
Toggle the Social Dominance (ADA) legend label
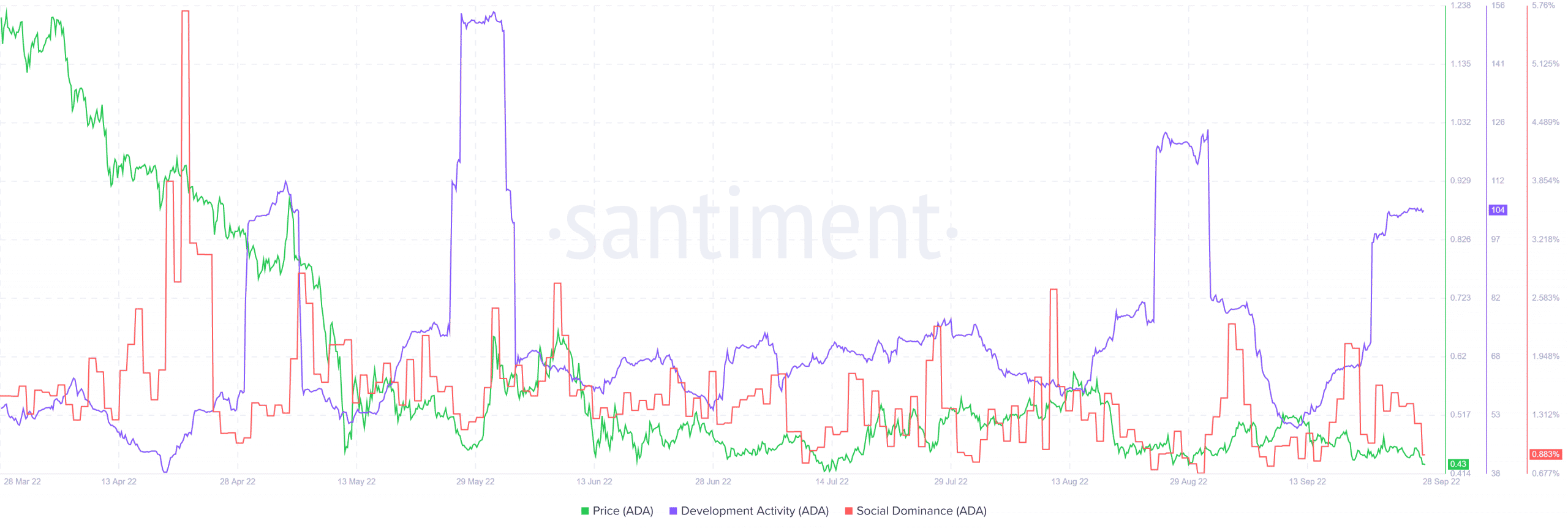921,511
